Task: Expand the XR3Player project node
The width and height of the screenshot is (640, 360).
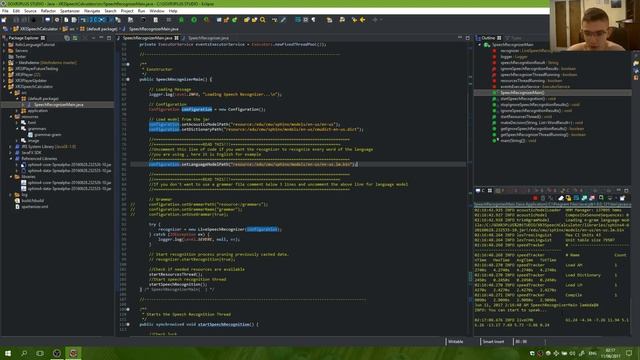Action: pyautogui.click(x=5, y=75)
